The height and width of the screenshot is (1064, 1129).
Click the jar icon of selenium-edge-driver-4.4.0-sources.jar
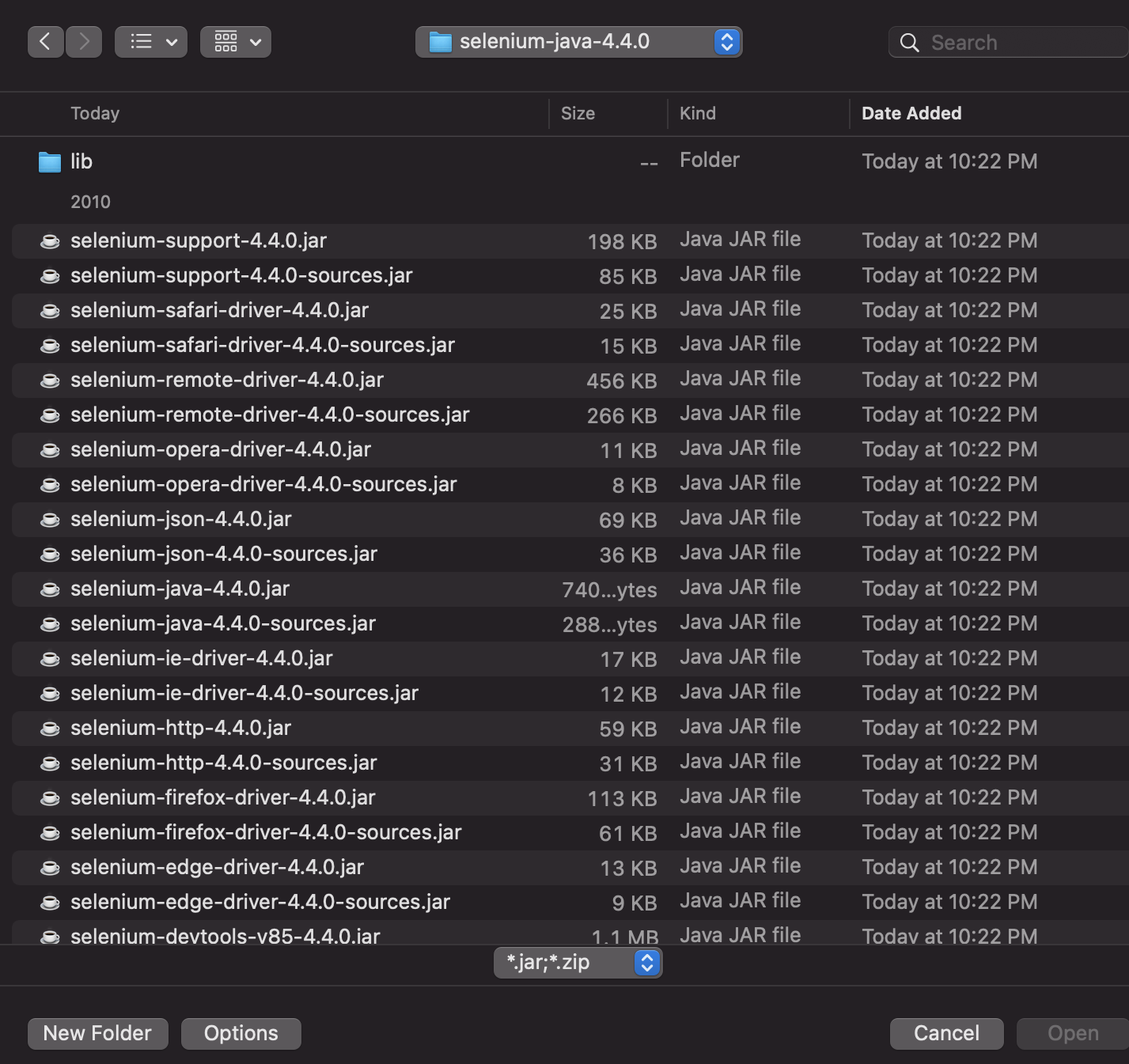pyautogui.click(x=50, y=903)
